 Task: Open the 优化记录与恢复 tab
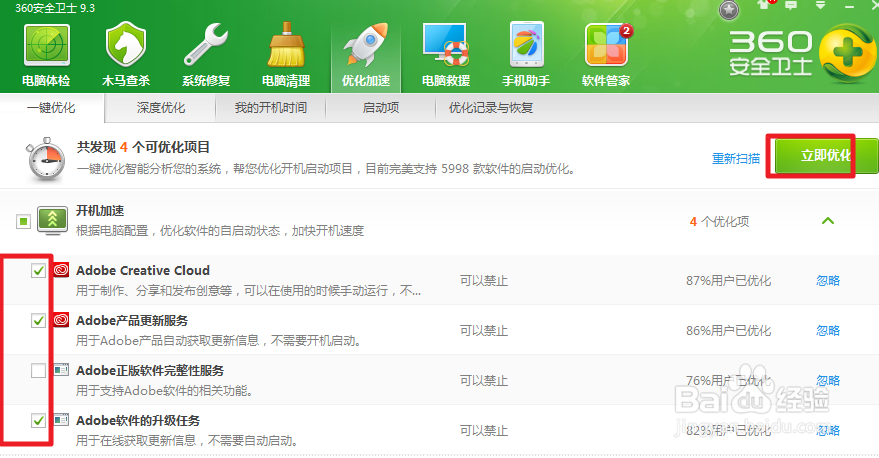[491, 108]
